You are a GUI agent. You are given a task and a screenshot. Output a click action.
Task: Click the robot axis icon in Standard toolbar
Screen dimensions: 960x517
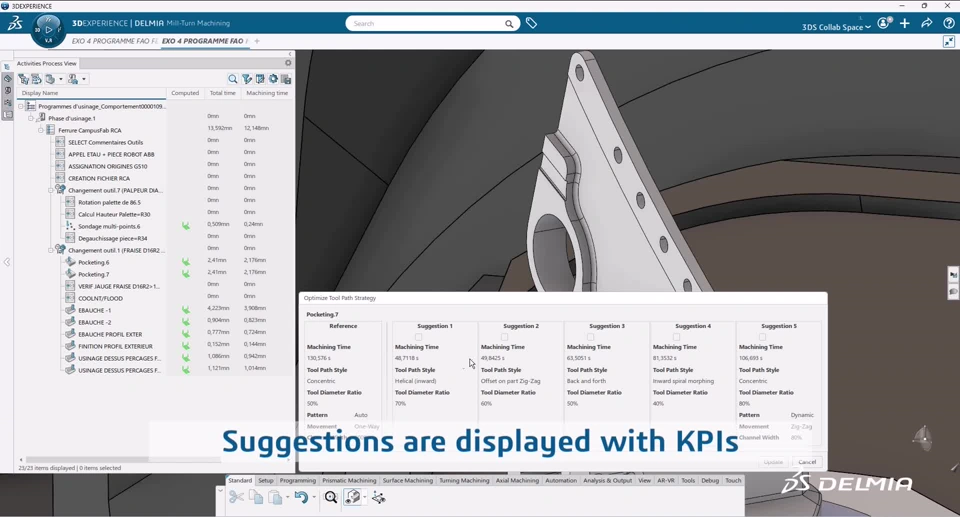tap(378, 497)
